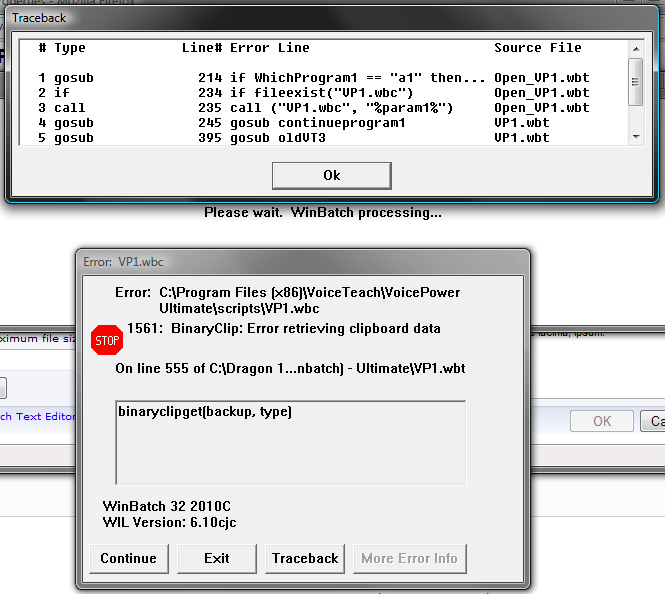Select traceback row 5 gosub oldVT3
Viewport: 665px width, 594px height.
[294, 138]
